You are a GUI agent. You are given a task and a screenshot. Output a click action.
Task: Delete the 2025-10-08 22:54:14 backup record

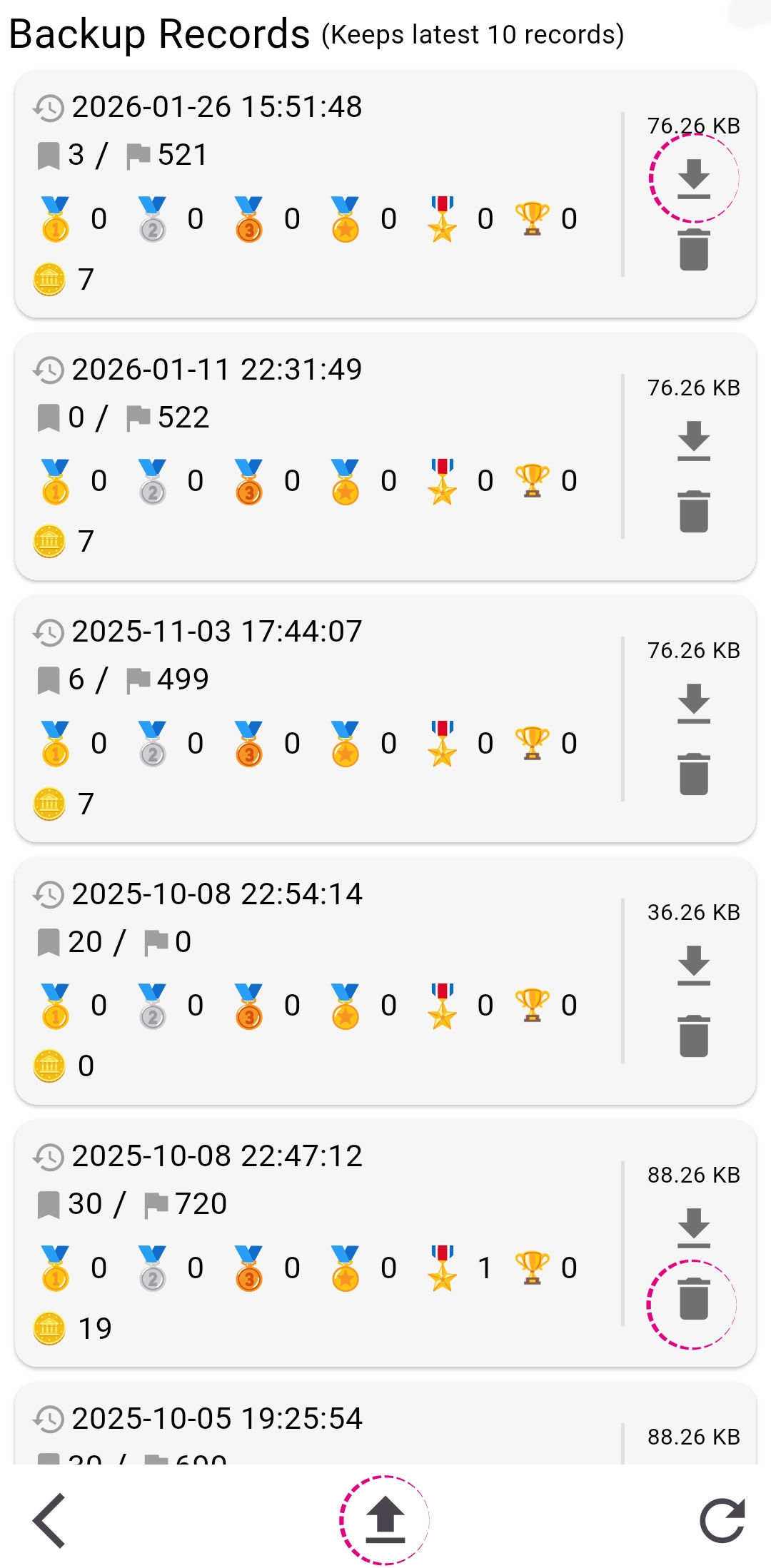(693, 1036)
